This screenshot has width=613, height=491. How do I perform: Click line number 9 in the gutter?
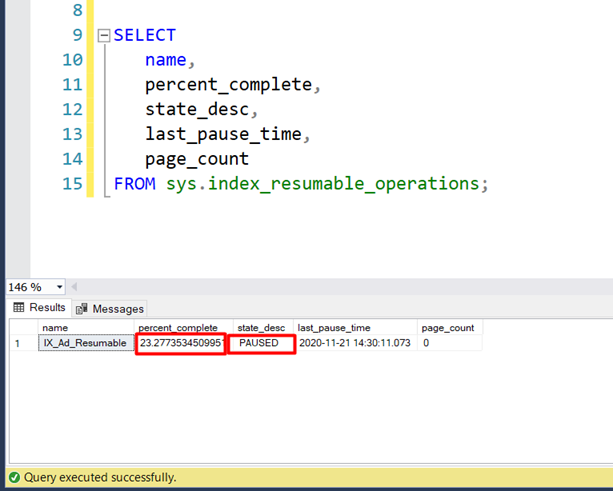(77, 35)
